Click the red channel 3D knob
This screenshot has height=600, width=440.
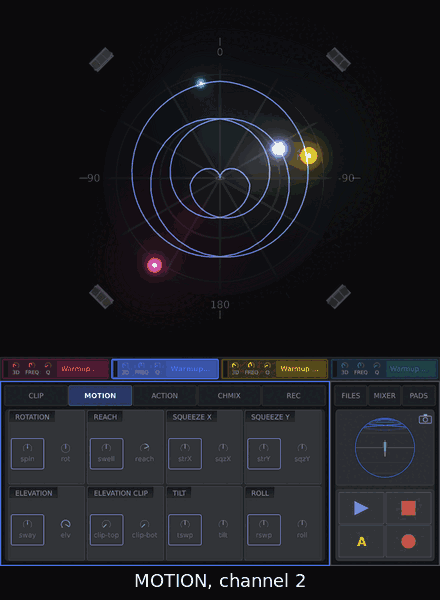[16, 368]
